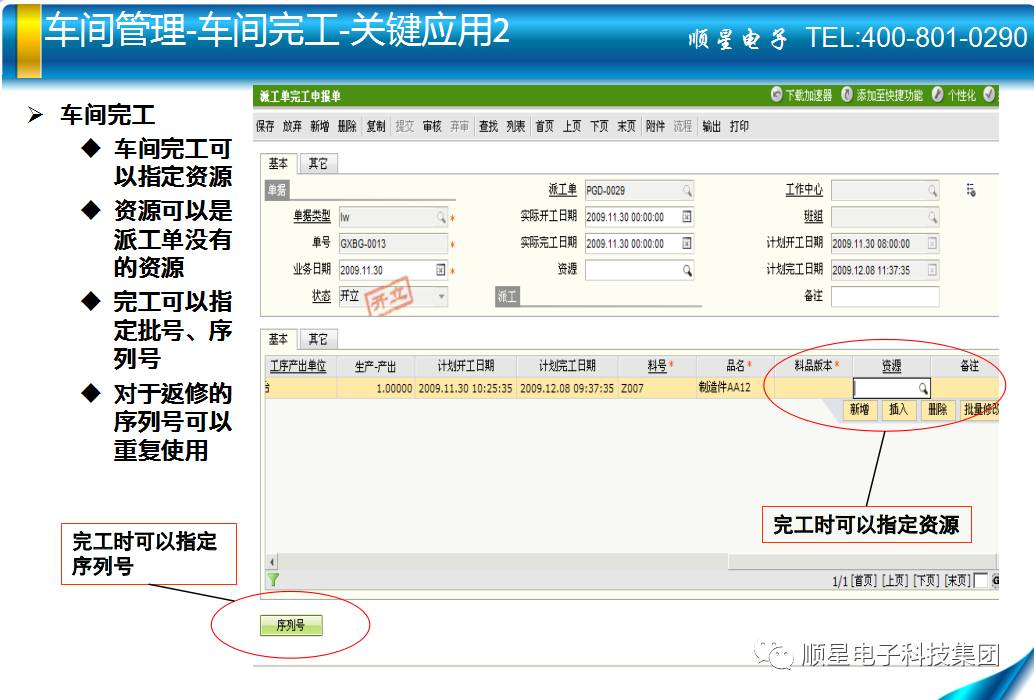Expand the 状态 dropdown
Screen dimensions: 1034x700
(441, 297)
